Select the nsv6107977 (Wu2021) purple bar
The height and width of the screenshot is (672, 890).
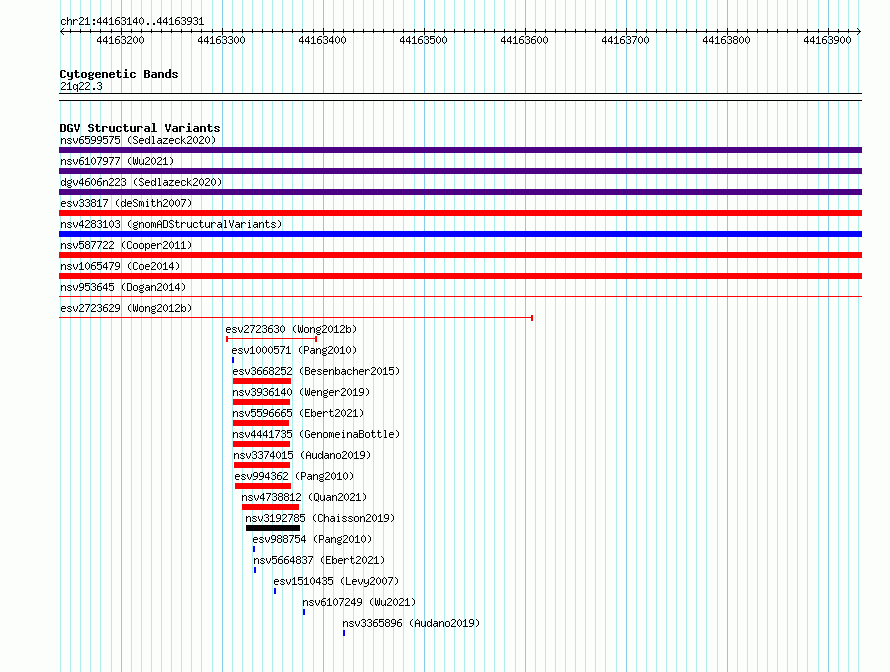click(460, 171)
